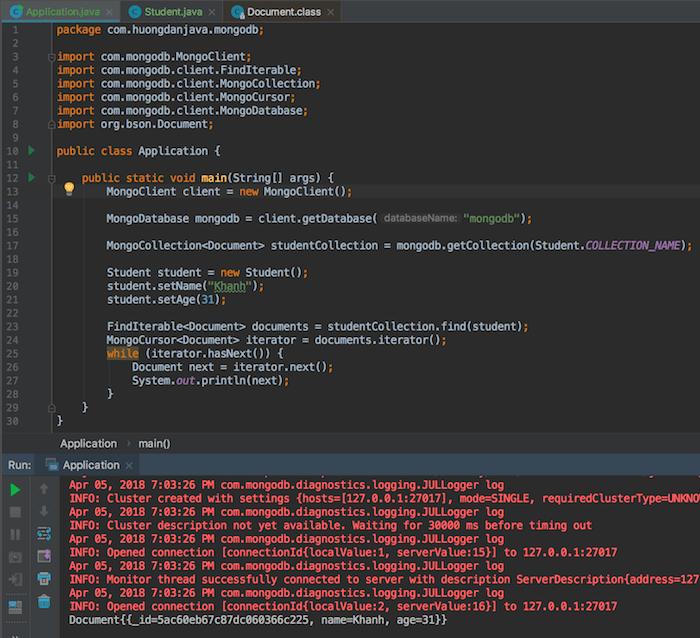Click the databaseName parameter hint
The image size is (700, 638).
(420, 218)
